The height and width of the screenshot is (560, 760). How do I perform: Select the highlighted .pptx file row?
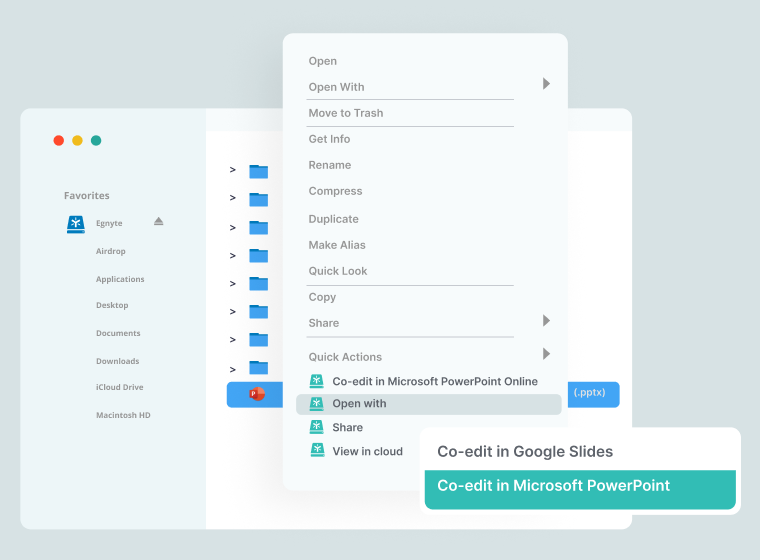point(596,394)
